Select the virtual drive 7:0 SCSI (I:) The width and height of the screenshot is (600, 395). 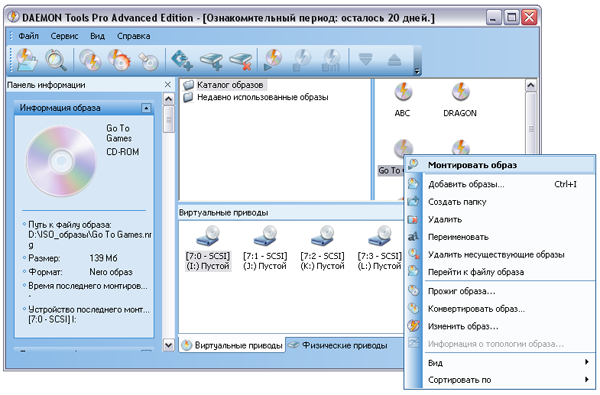[208, 248]
